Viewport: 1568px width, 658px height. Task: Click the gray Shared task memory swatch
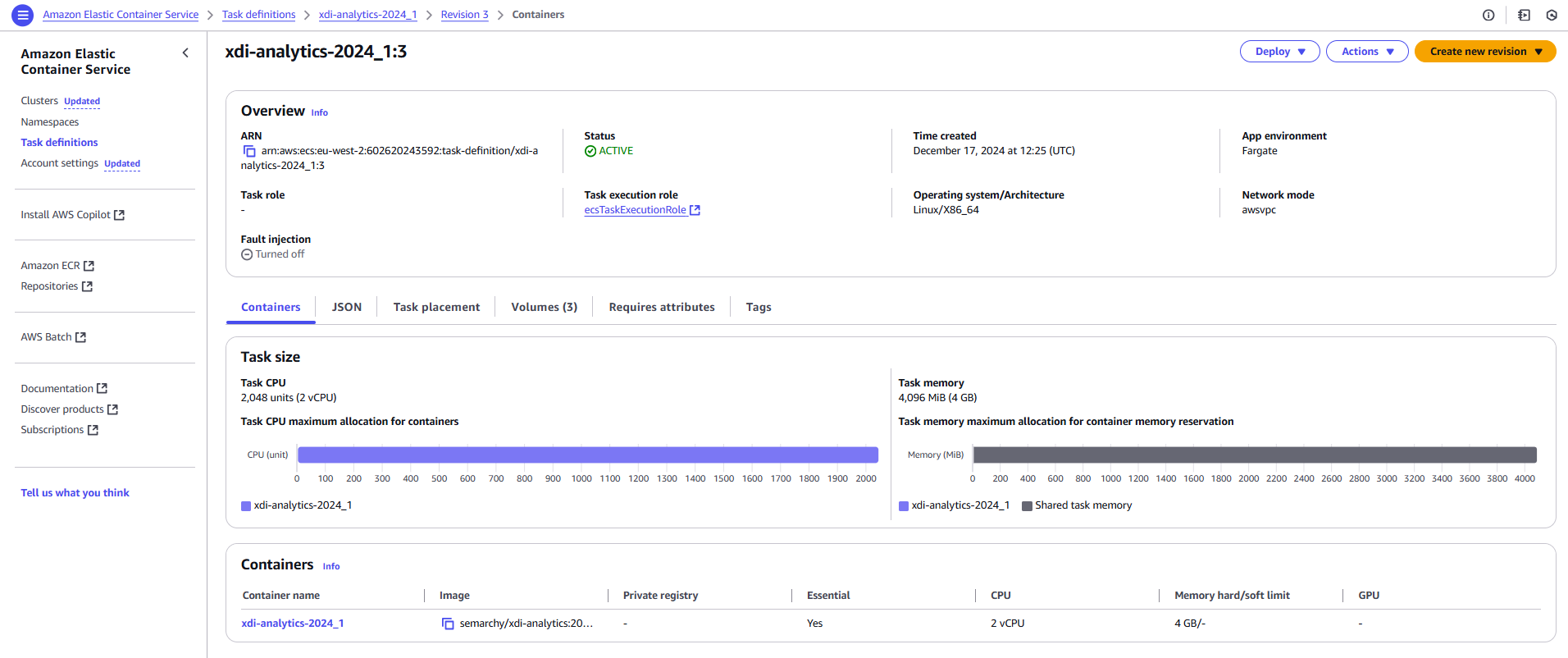point(1027,506)
